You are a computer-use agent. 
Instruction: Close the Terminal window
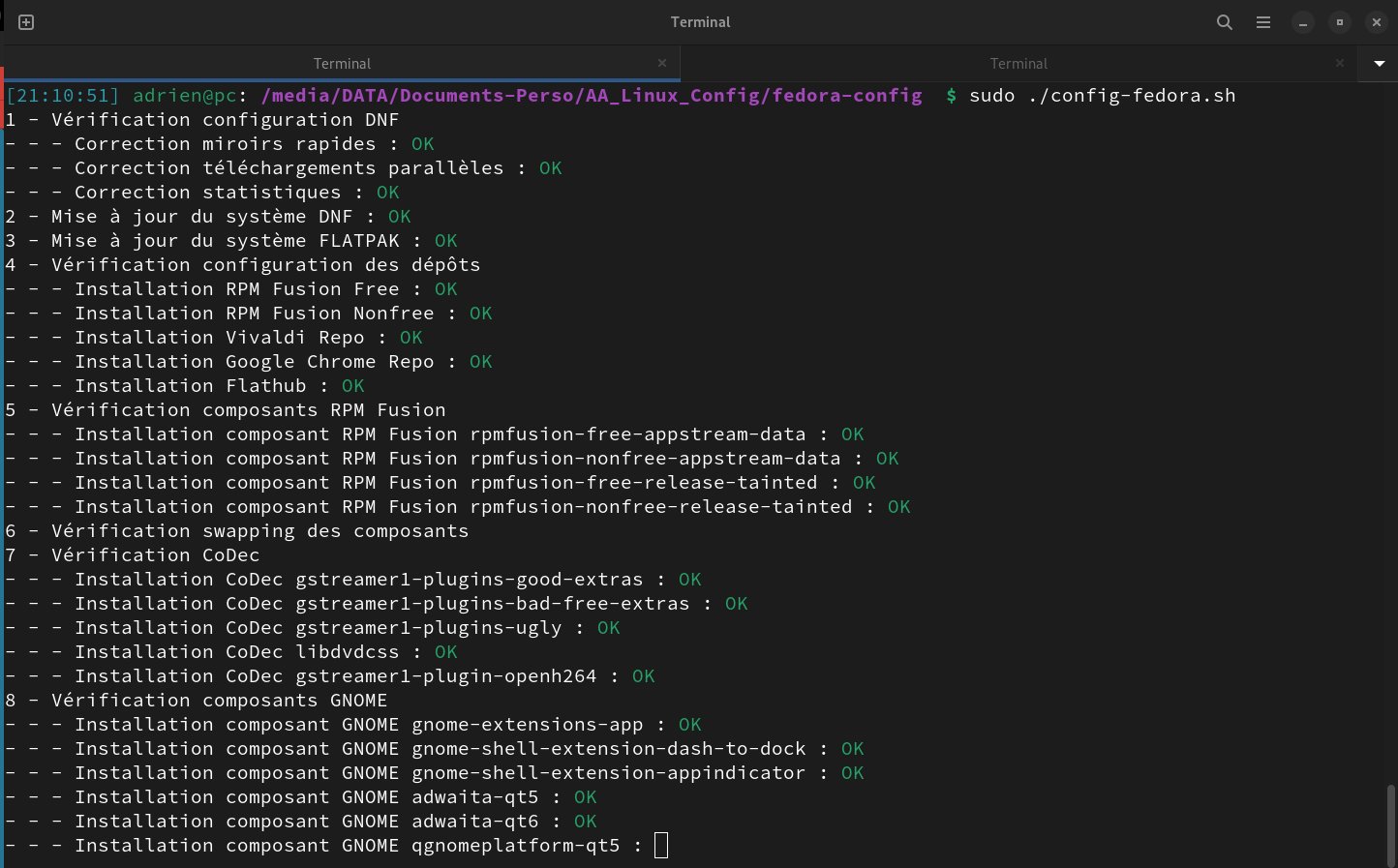click(x=1377, y=22)
